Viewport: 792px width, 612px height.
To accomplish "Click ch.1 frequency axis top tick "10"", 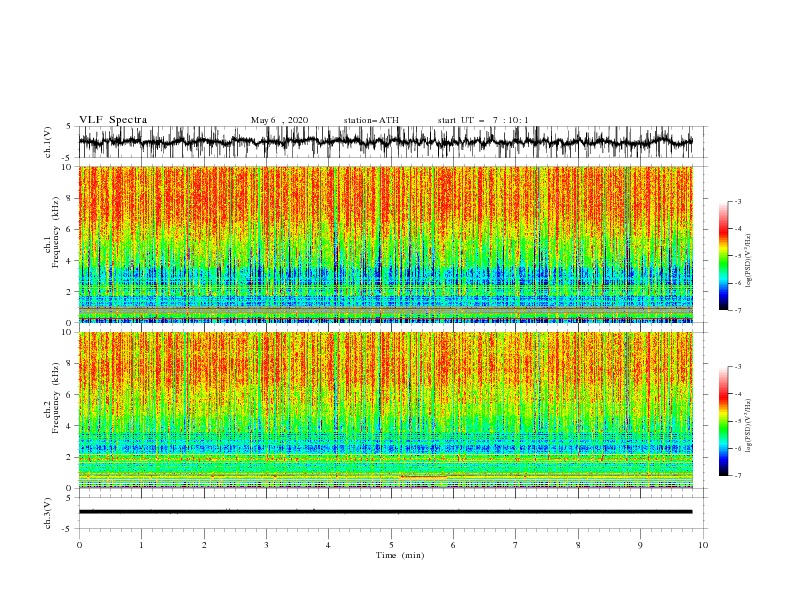I will [x=68, y=167].
